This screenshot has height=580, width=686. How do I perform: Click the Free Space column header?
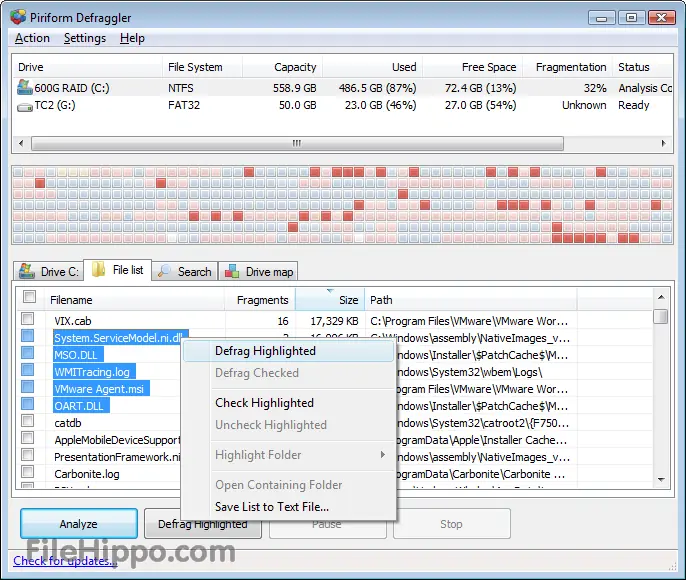point(473,67)
